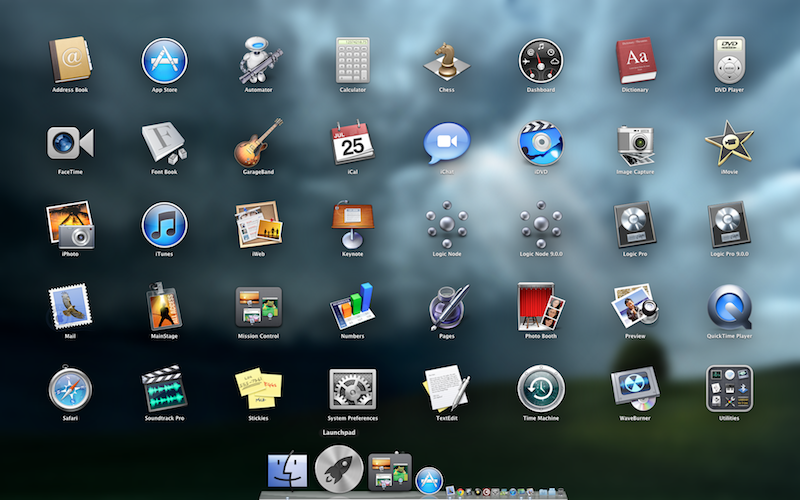Open Mission Control from the app grid
This screenshot has width=800, height=500.
[259, 307]
